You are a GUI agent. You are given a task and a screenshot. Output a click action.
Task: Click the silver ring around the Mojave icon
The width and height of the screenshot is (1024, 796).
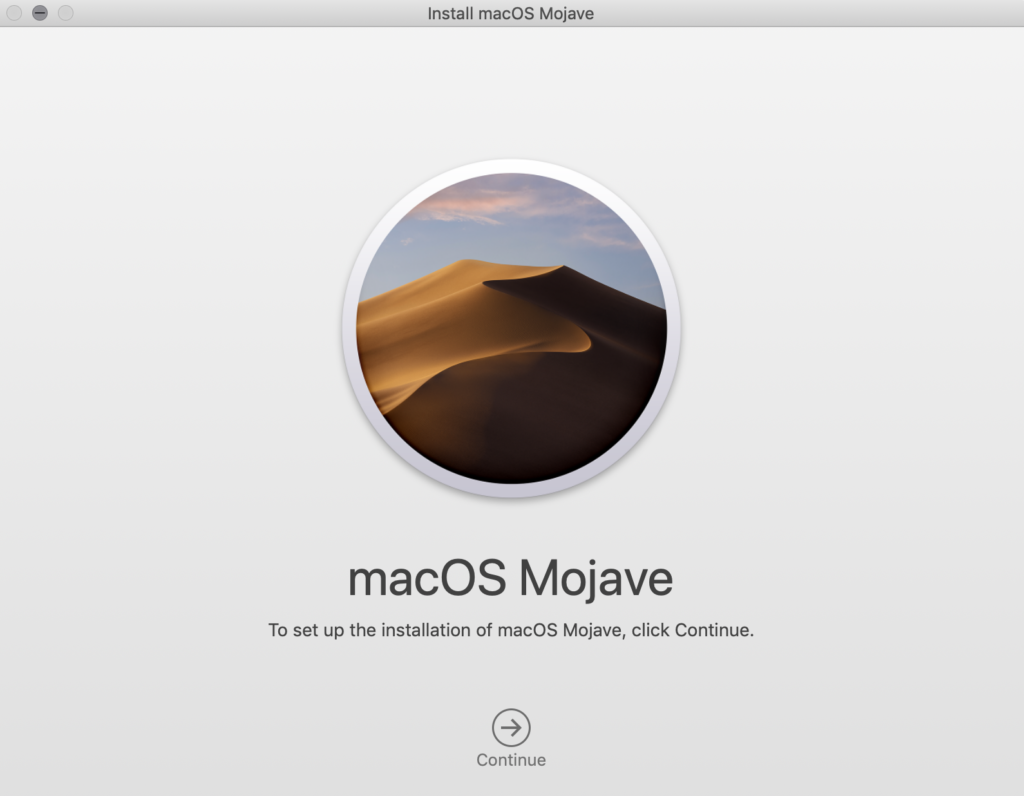(x=349, y=328)
